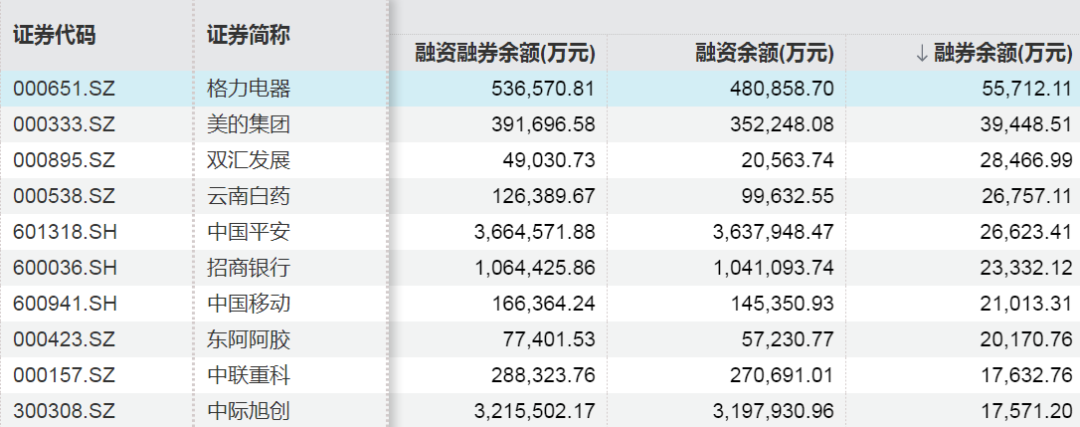Image resolution: width=1080 pixels, height=427 pixels.
Task: Click value 270,691.01 in 中联重科 row
Action: pos(782,375)
